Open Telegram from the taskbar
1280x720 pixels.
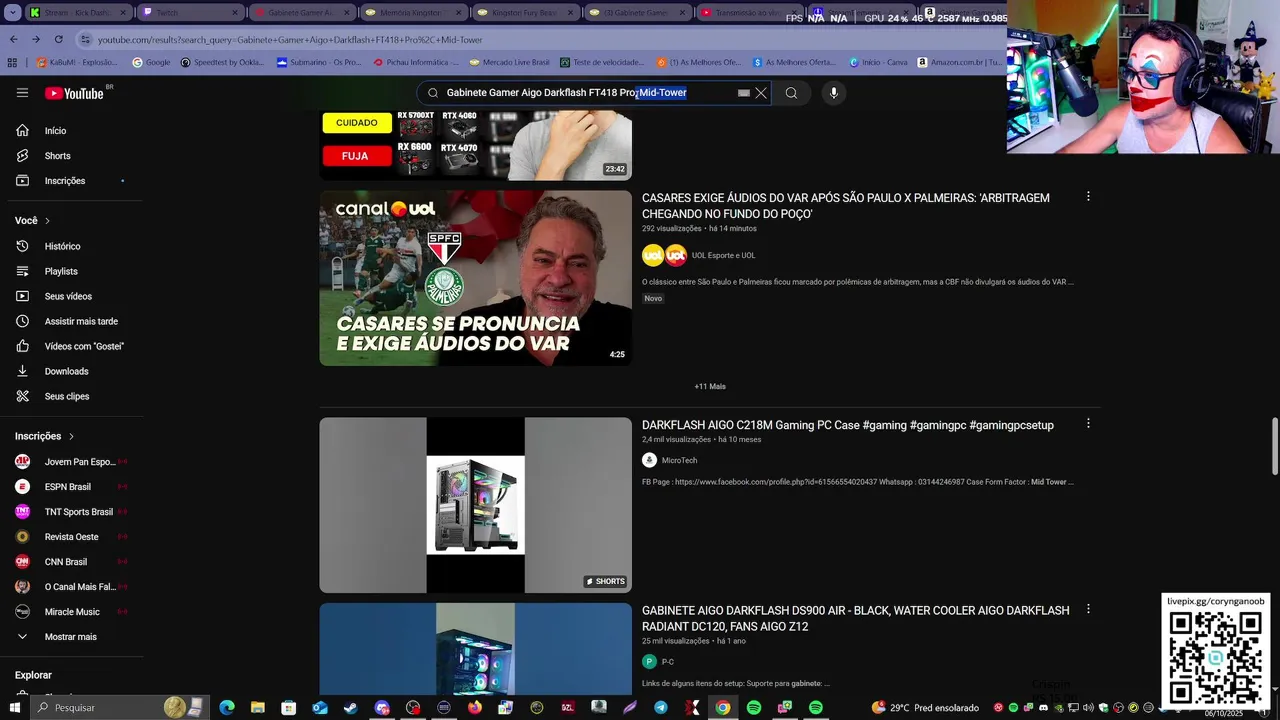(x=661, y=707)
